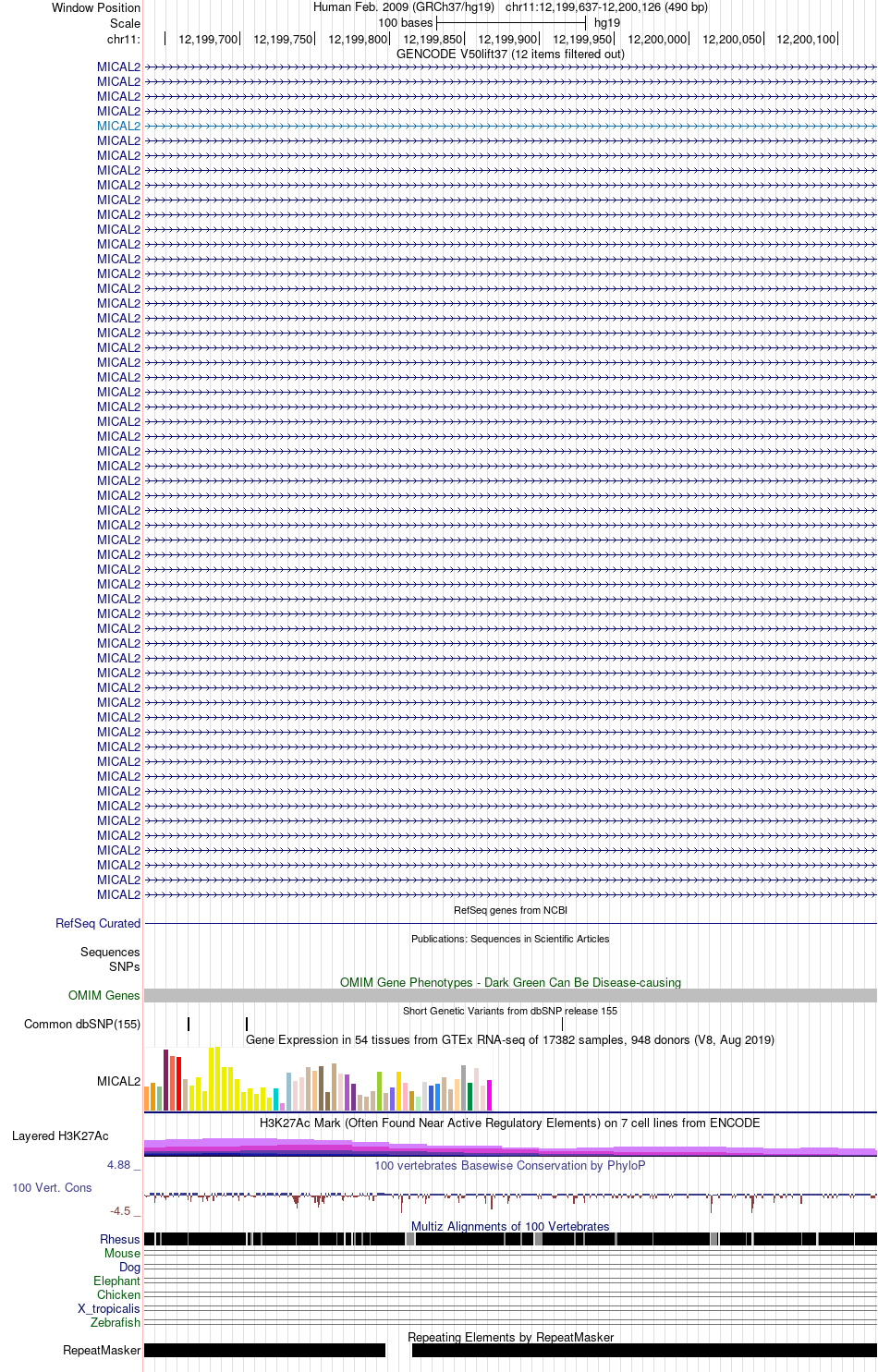Click the OMIM Genes track label
Viewport: 878px width, 1372px height.
104,995
